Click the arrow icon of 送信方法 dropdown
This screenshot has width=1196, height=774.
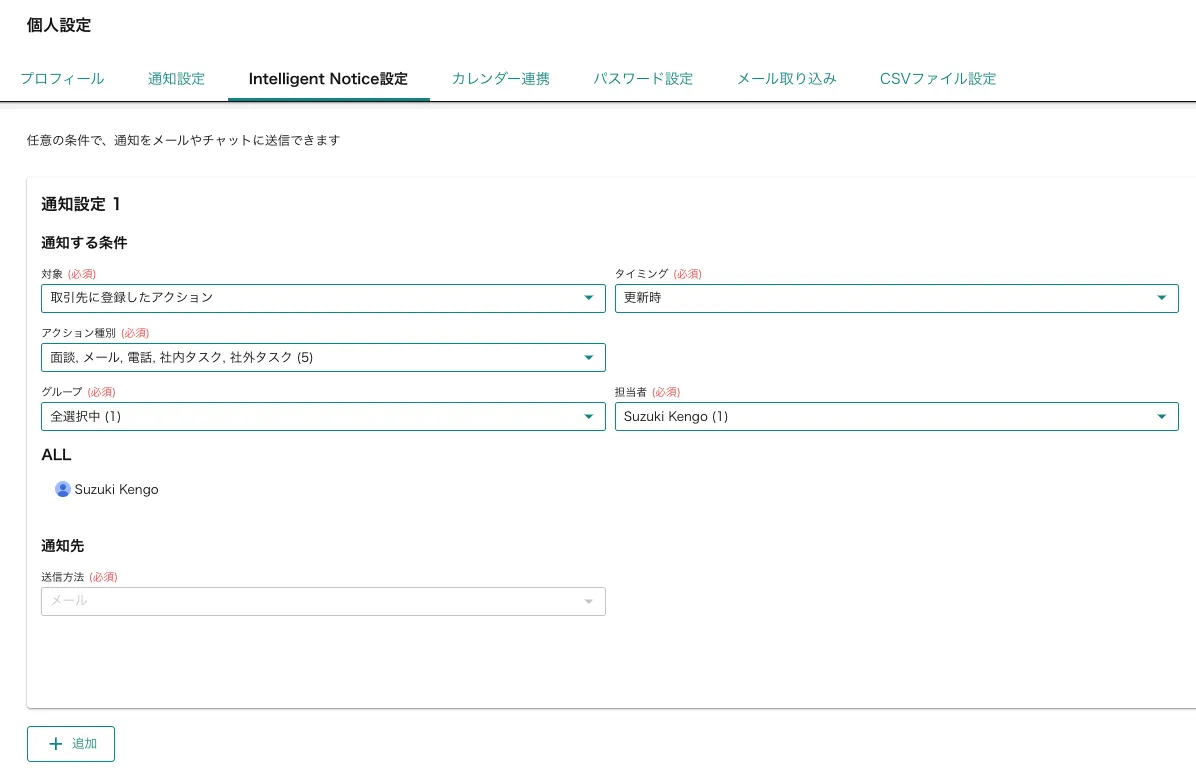[588, 601]
